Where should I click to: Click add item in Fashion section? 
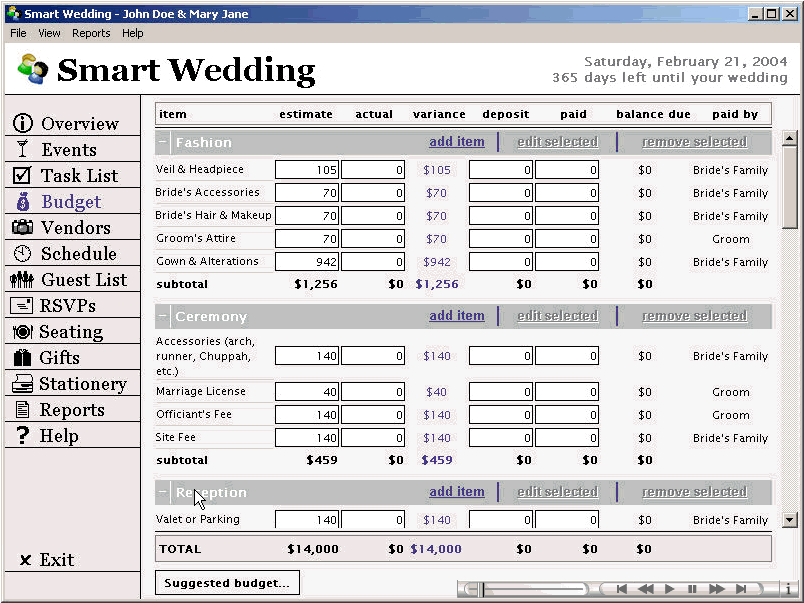pos(457,141)
